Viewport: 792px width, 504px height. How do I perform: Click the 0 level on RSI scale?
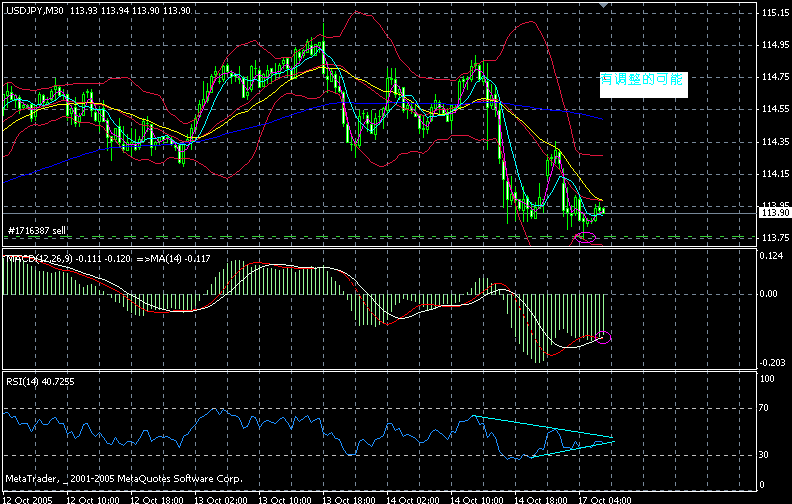762,485
